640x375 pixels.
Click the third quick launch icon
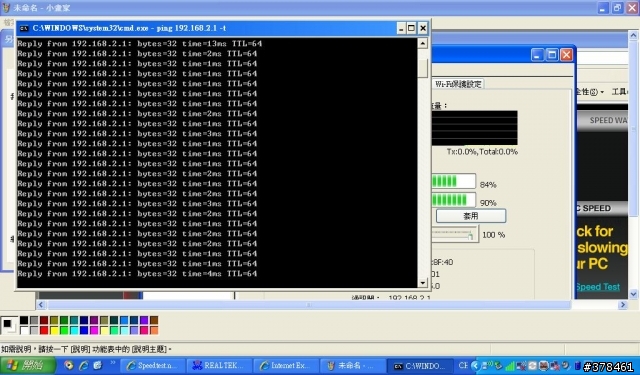(x=98, y=365)
